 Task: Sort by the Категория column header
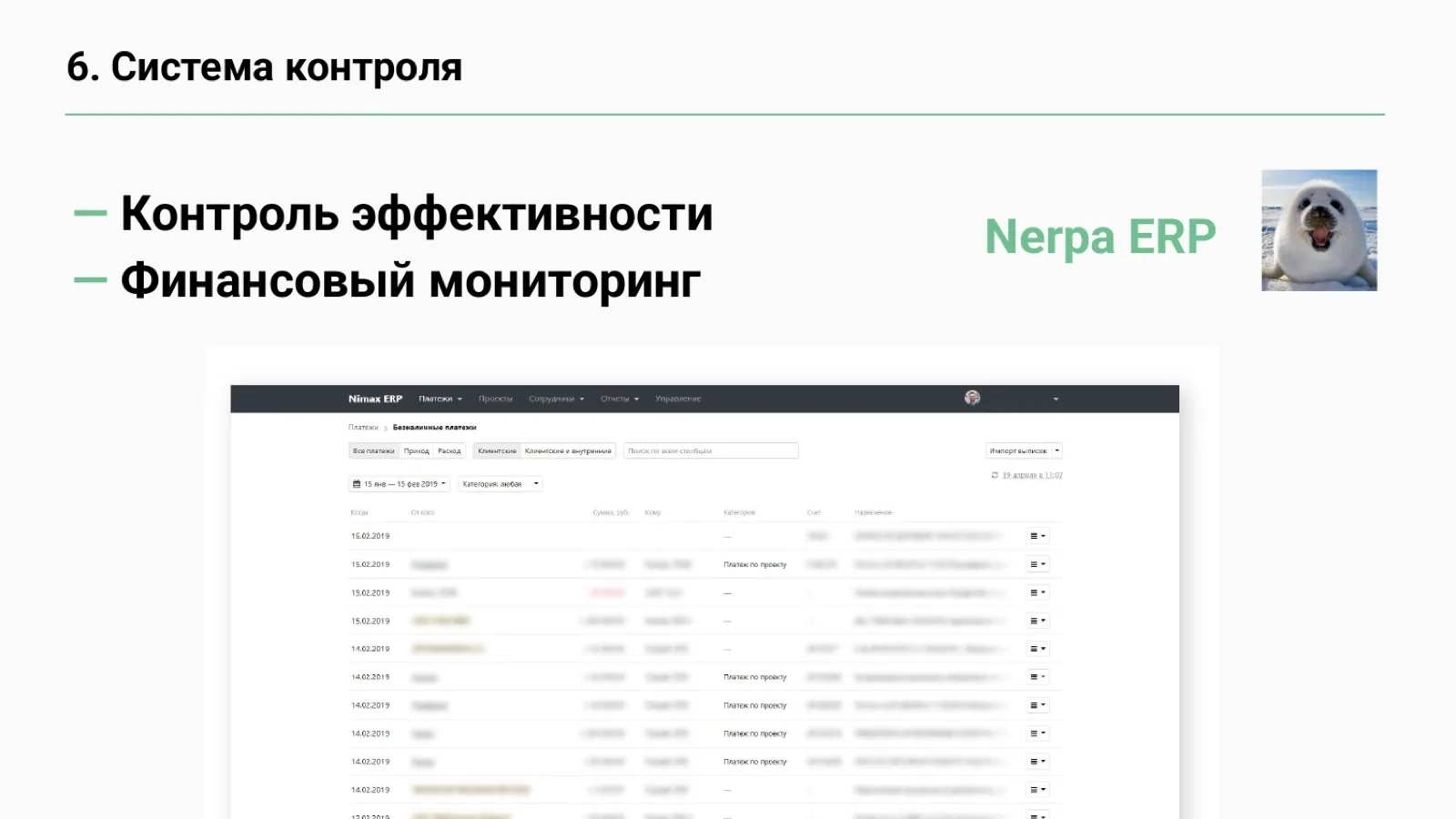pos(739,512)
